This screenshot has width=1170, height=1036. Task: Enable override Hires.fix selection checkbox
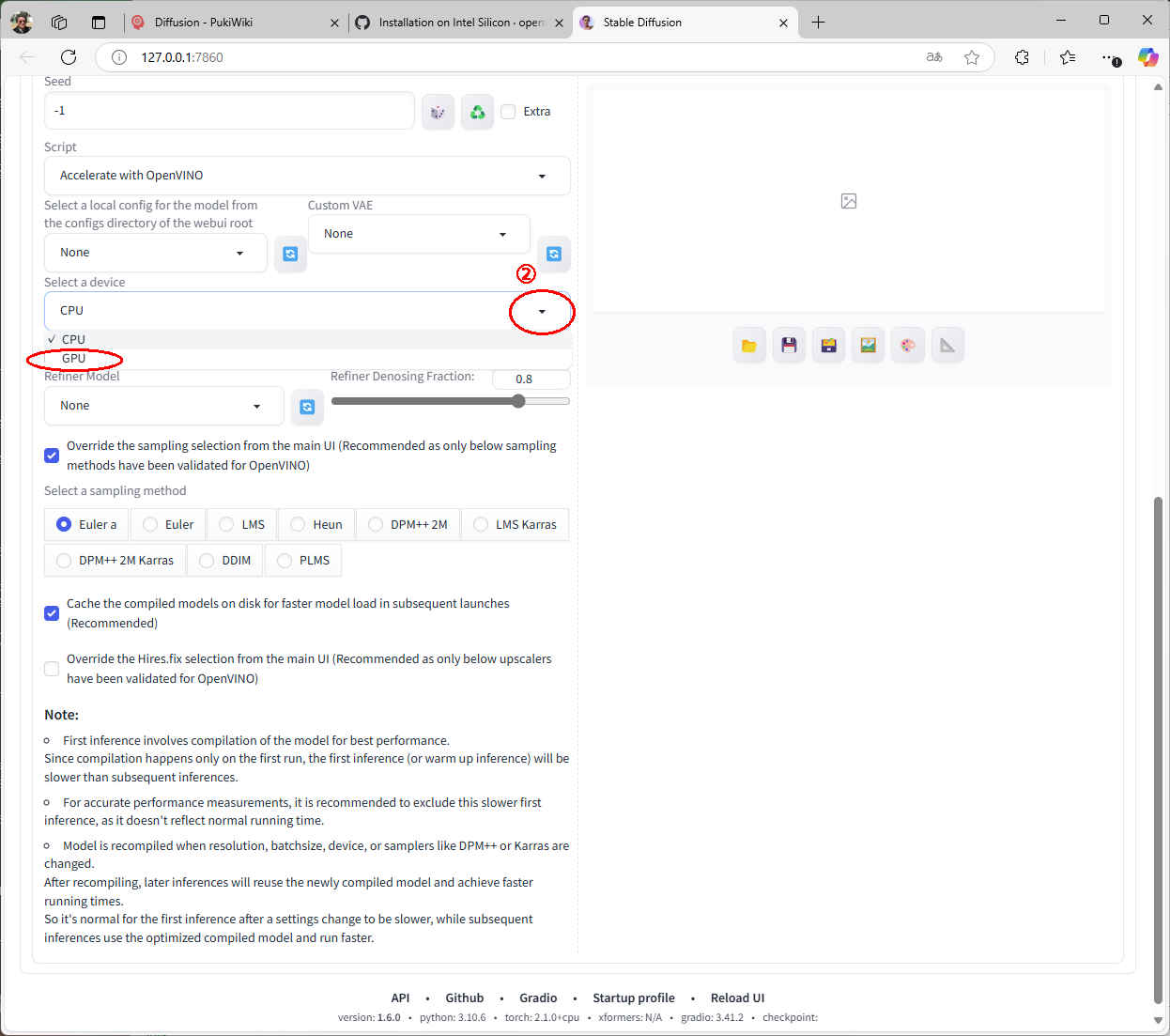coord(52,669)
